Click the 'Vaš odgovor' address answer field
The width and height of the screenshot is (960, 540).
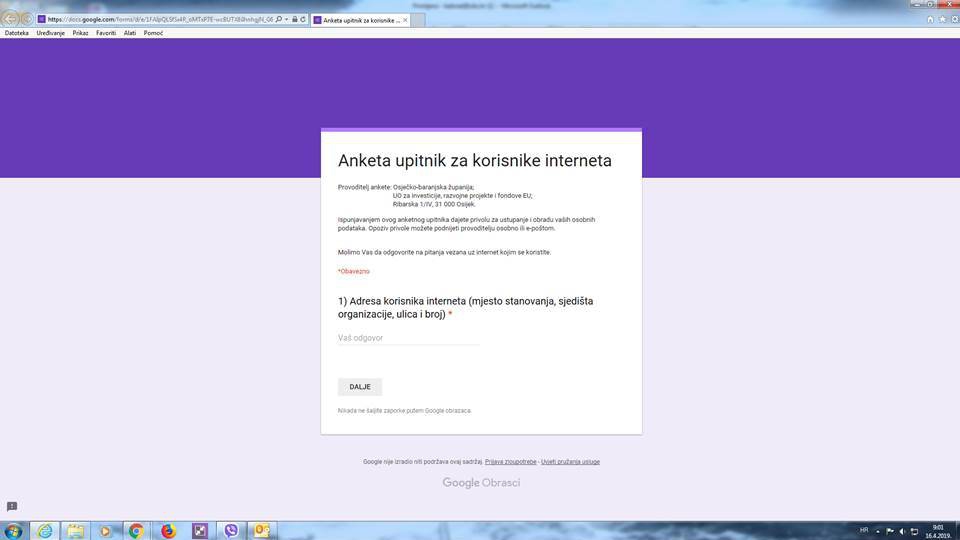click(408, 338)
